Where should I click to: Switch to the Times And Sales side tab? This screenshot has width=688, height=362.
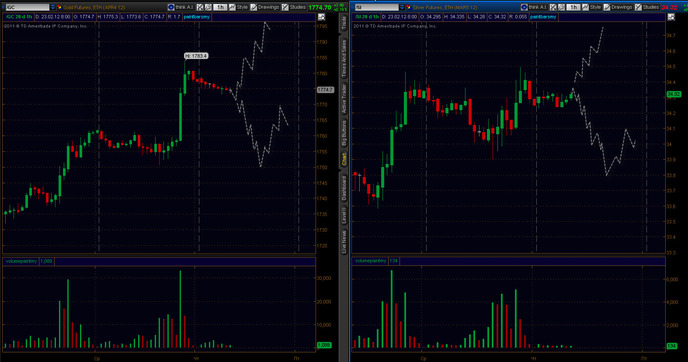pyautogui.click(x=344, y=59)
